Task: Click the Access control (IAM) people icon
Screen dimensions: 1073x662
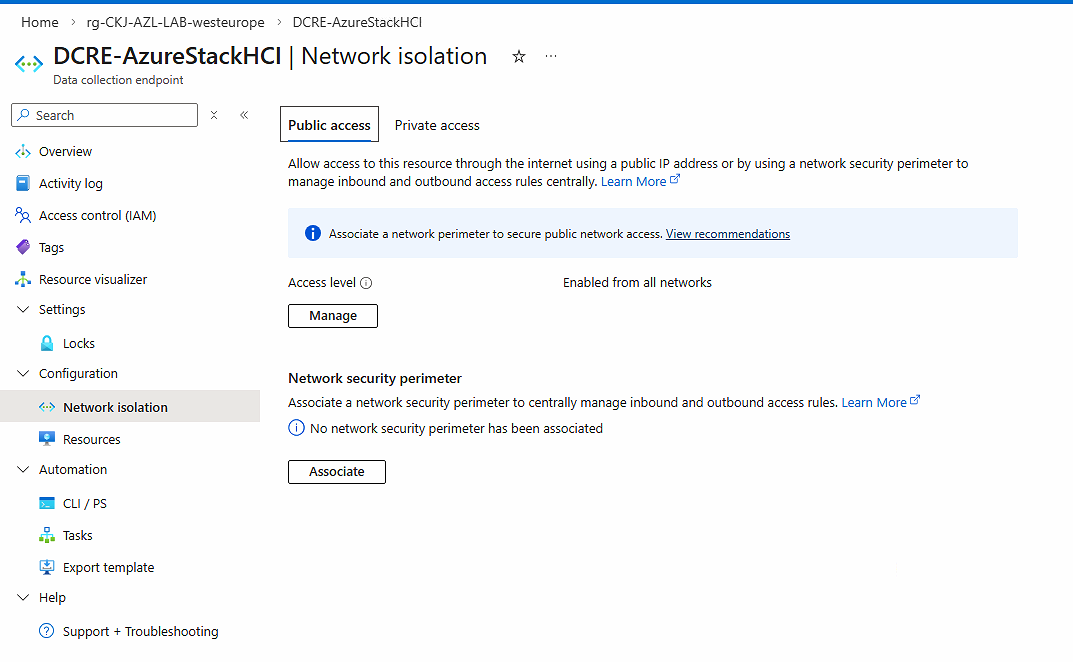Action: tap(23, 216)
